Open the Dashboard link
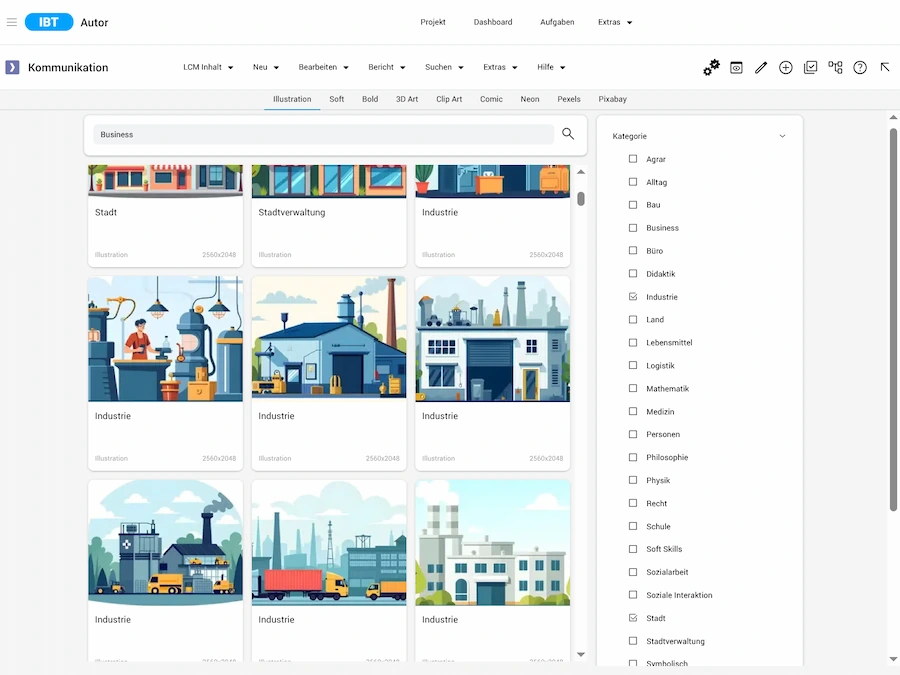This screenshot has height=675, width=900. coord(493,22)
